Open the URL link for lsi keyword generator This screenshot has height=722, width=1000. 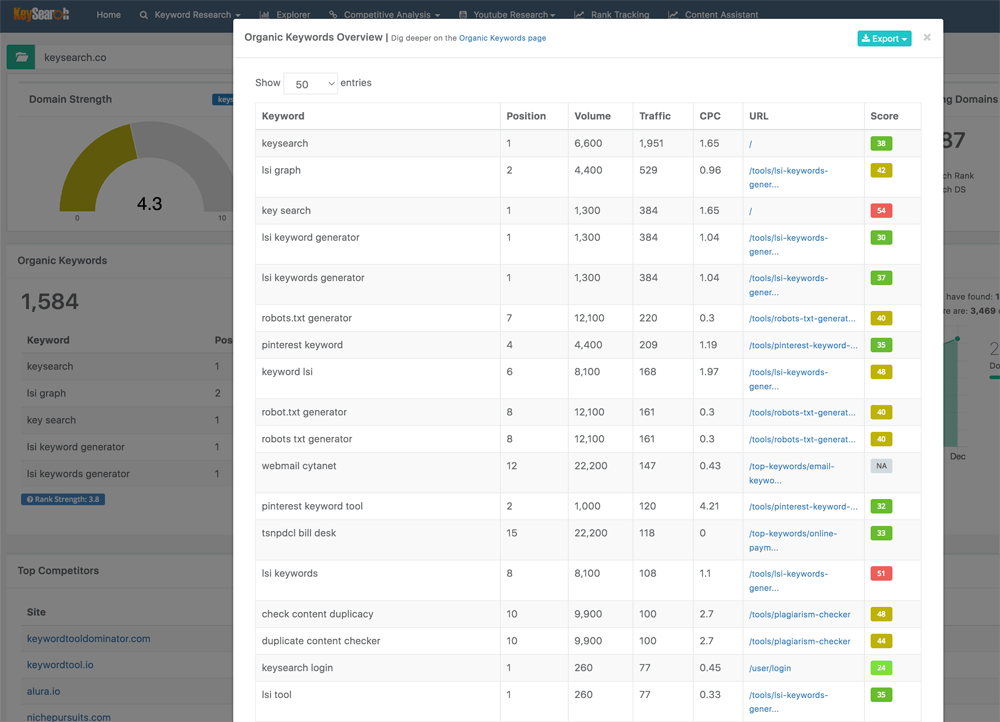coord(788,244)
